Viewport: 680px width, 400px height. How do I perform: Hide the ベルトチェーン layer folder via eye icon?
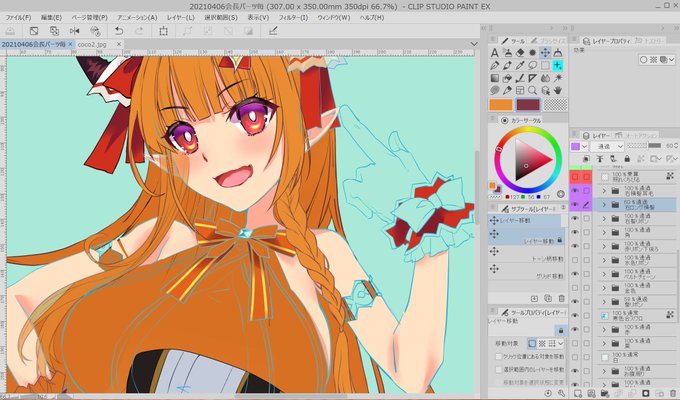pos(575,274)
